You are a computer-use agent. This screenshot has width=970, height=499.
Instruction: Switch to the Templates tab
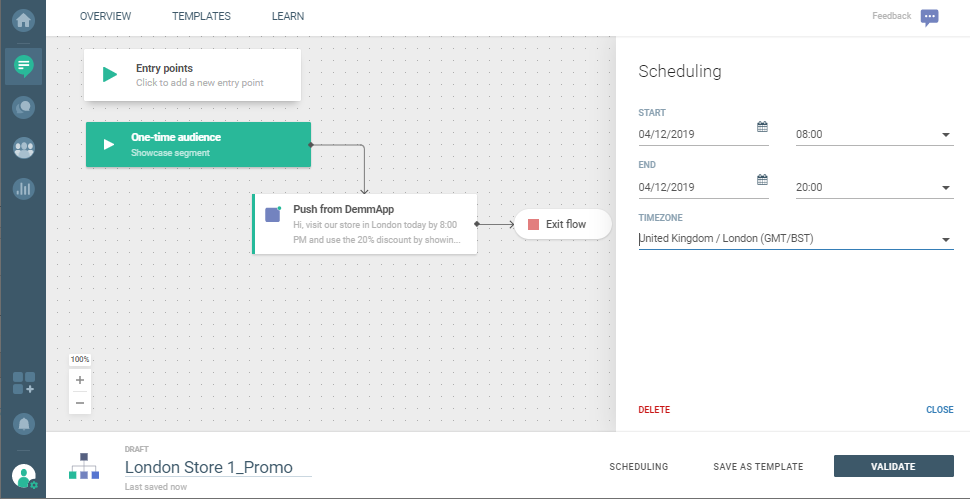point(201,17)
